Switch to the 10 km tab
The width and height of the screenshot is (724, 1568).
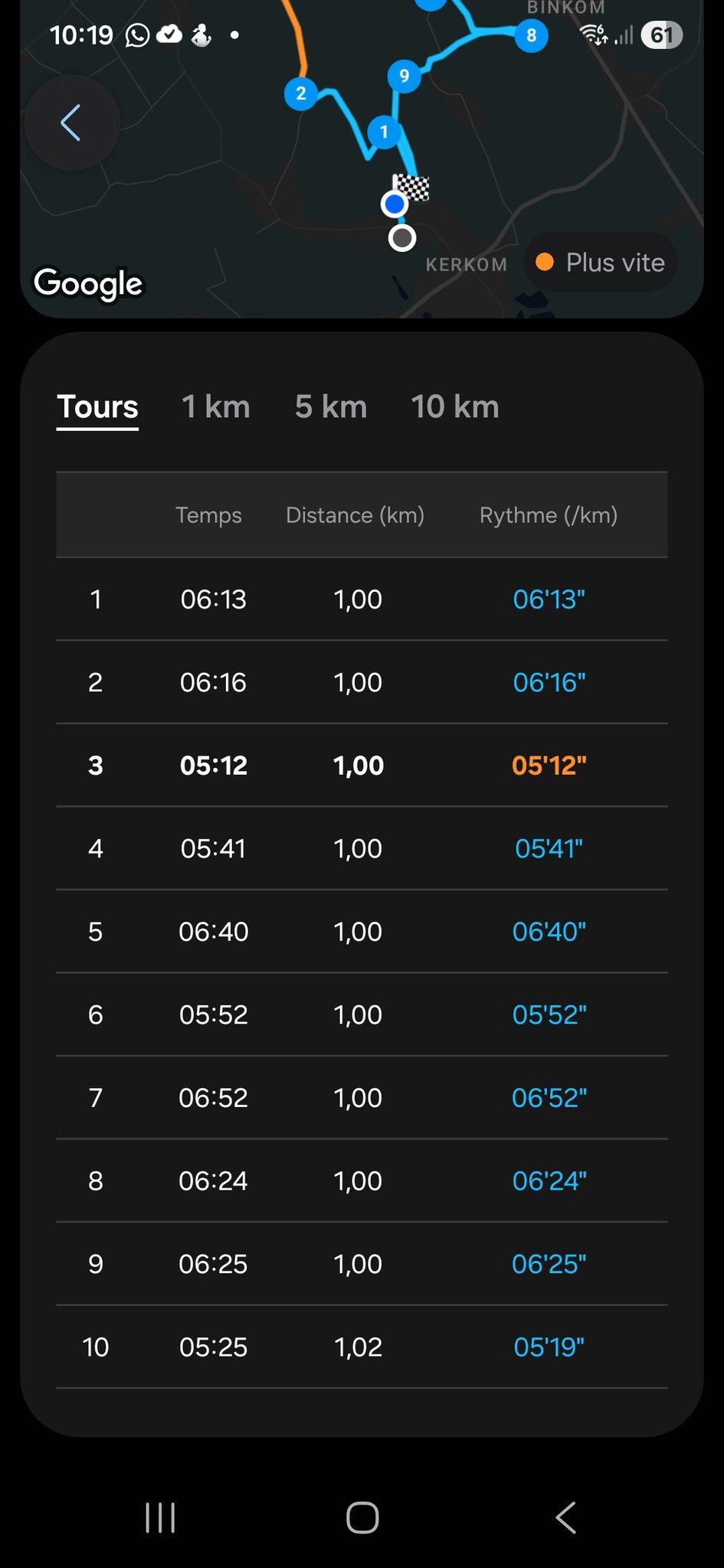(x=455, y=407)
